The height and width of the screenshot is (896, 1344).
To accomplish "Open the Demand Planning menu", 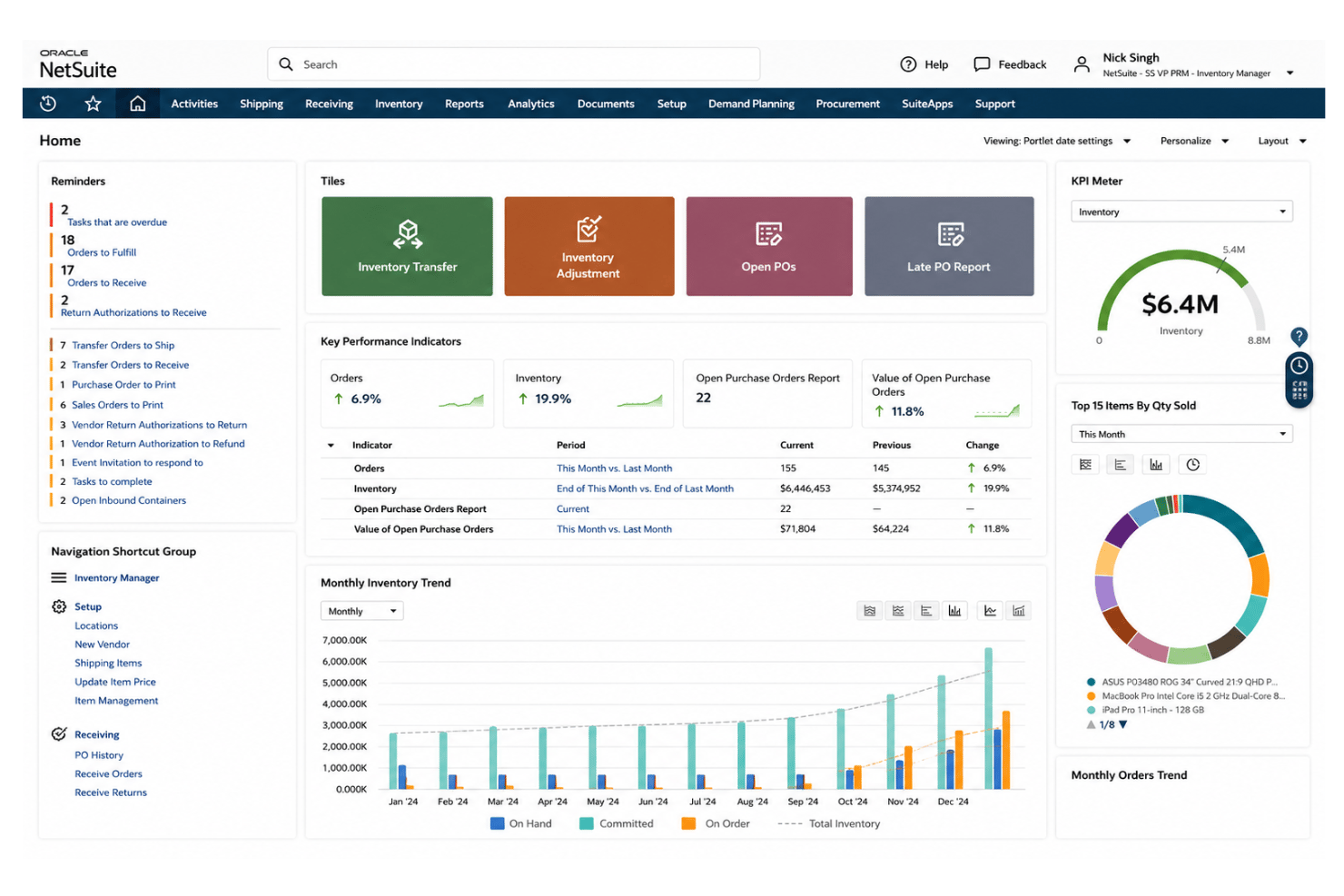I will (751, 103).
